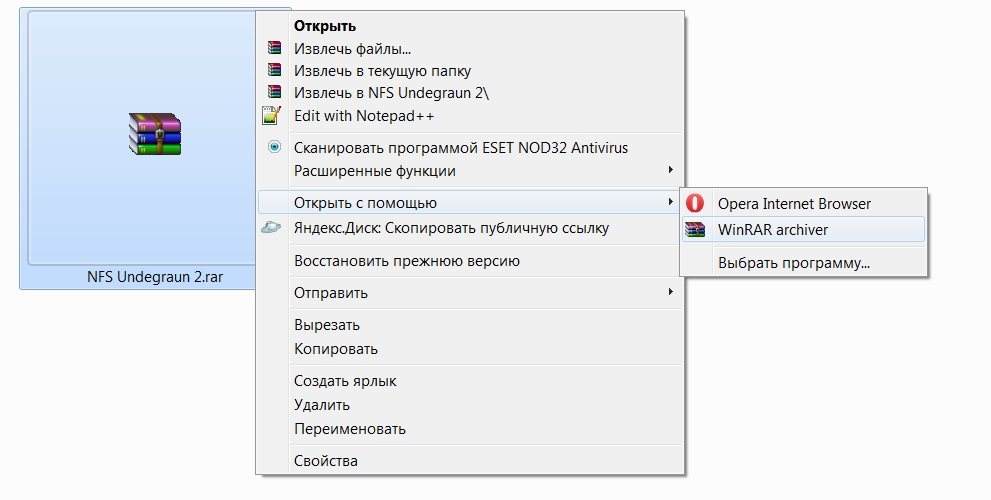Screen dimensions: 991x500
Task: Select Сканировать программой ESET NOD32 Antivirus
Action: pos(471,148)
